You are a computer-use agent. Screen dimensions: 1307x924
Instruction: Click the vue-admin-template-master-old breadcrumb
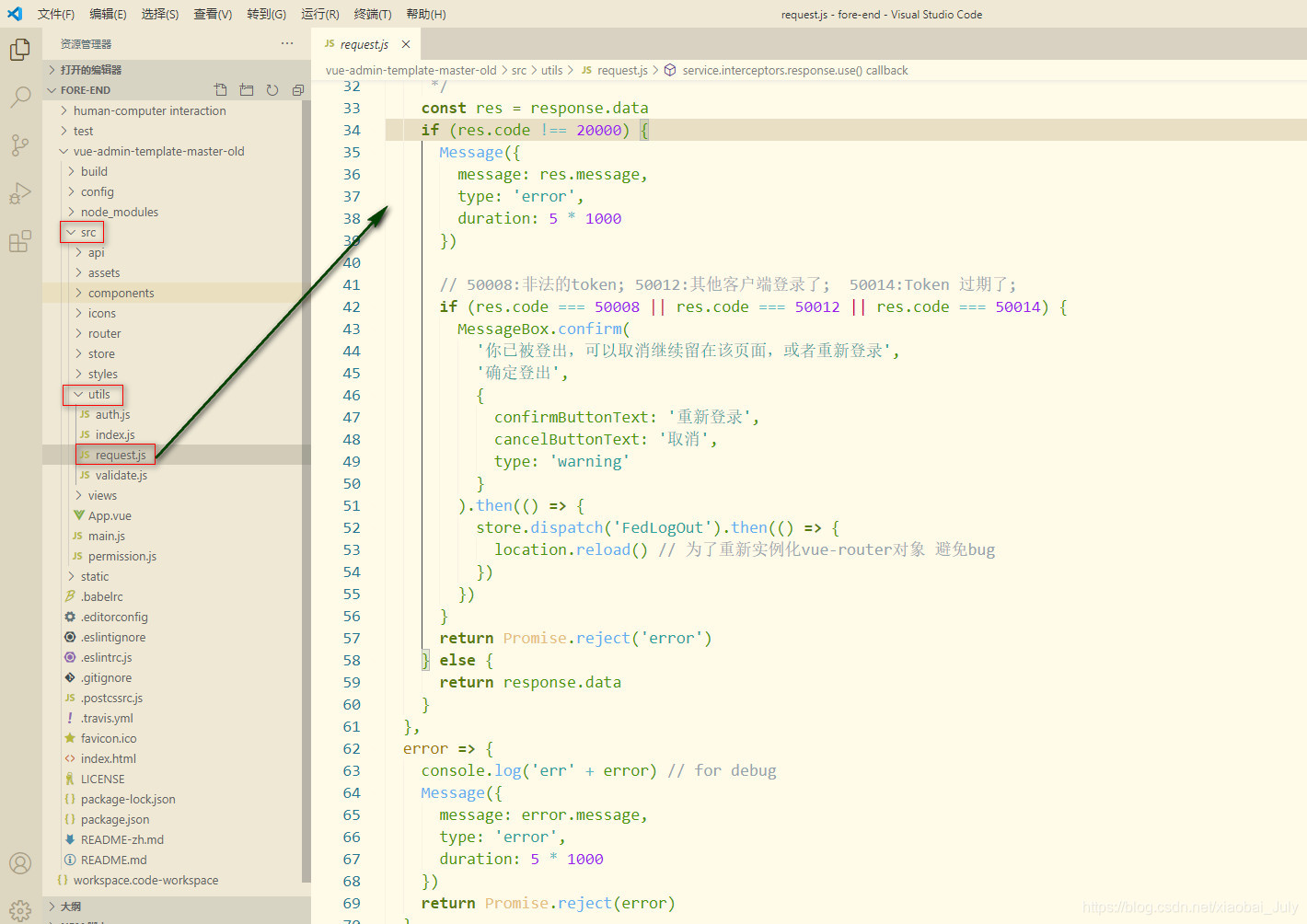point(411,70)
